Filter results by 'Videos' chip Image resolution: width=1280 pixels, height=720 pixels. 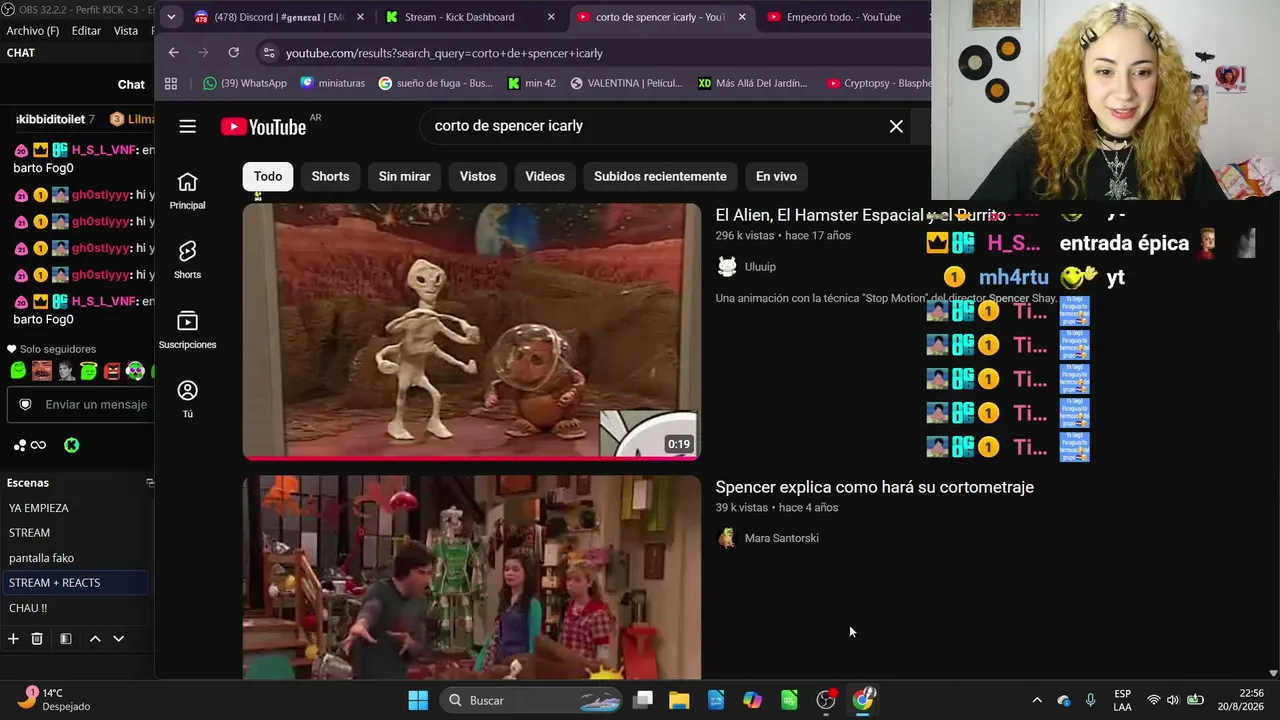coord(545,176)
